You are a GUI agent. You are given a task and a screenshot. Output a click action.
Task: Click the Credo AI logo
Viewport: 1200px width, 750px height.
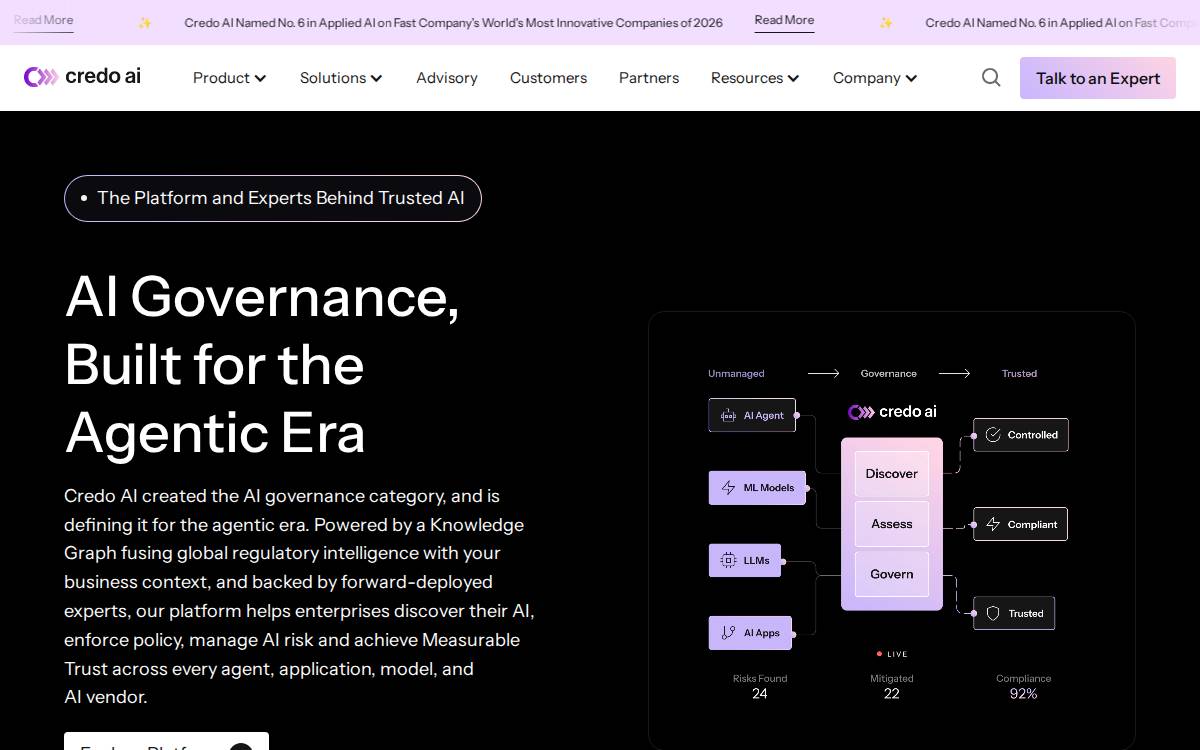click(x=82, y=77)
